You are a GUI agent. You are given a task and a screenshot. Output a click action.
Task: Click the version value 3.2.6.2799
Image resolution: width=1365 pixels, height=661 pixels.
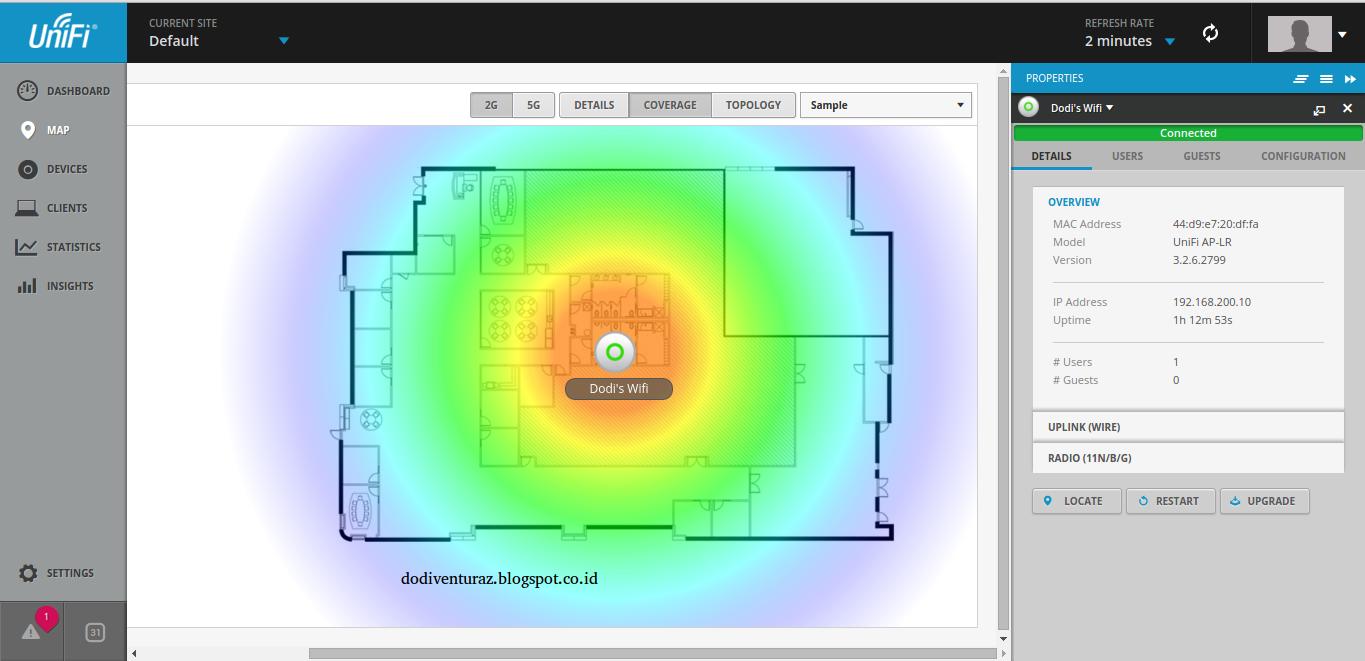[x=1199, y=260]
